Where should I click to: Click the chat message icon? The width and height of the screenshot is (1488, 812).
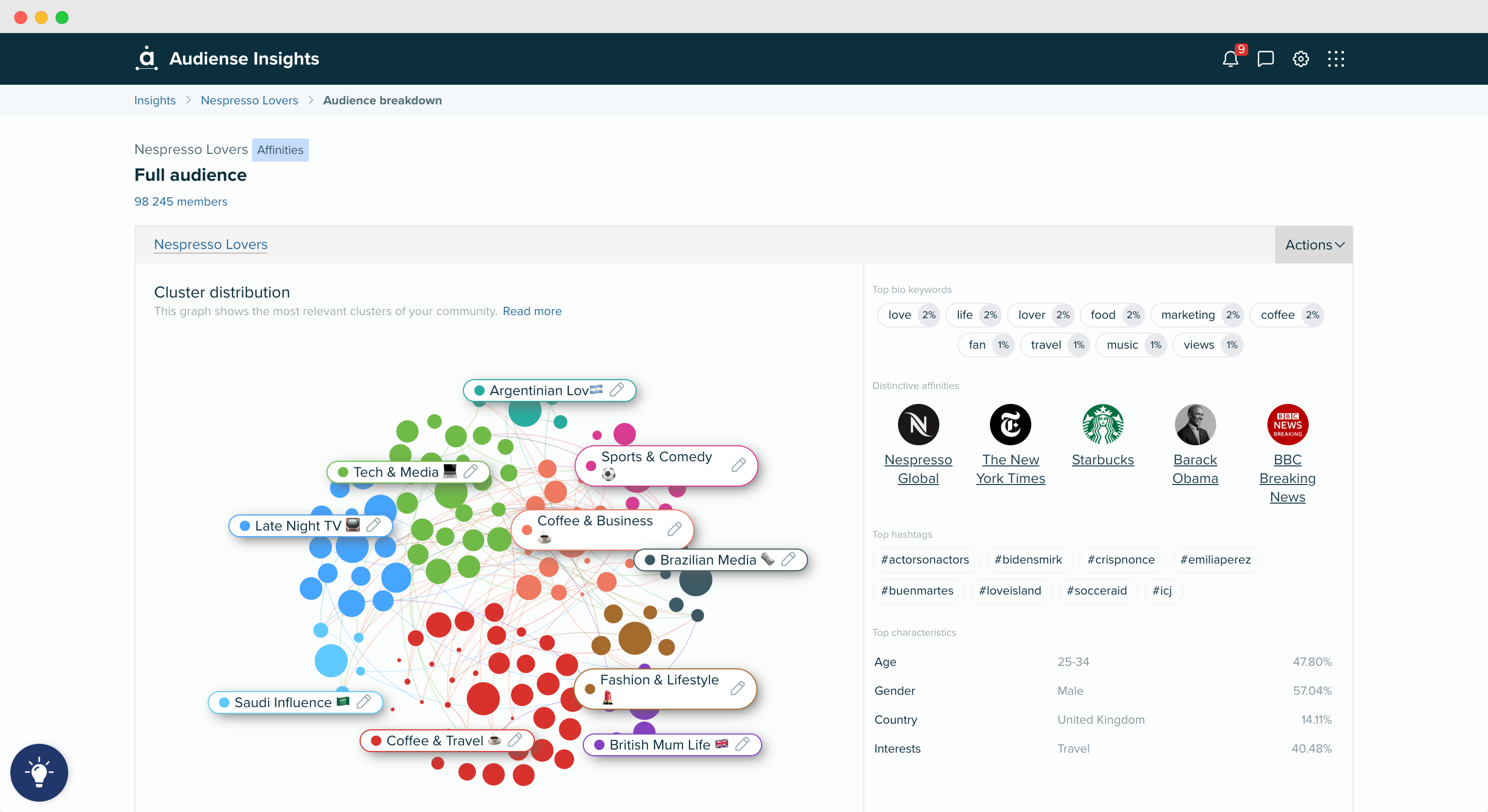tap(1264, 59)
